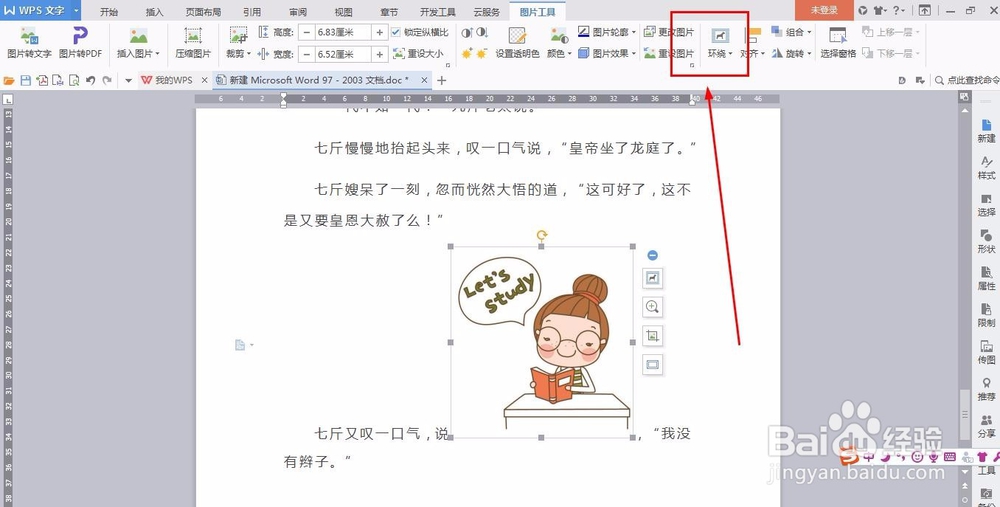Open the 传图 upload picture panel in sidebar
The width and height of the screenshot is (1000, 507).
coord(986,353)
